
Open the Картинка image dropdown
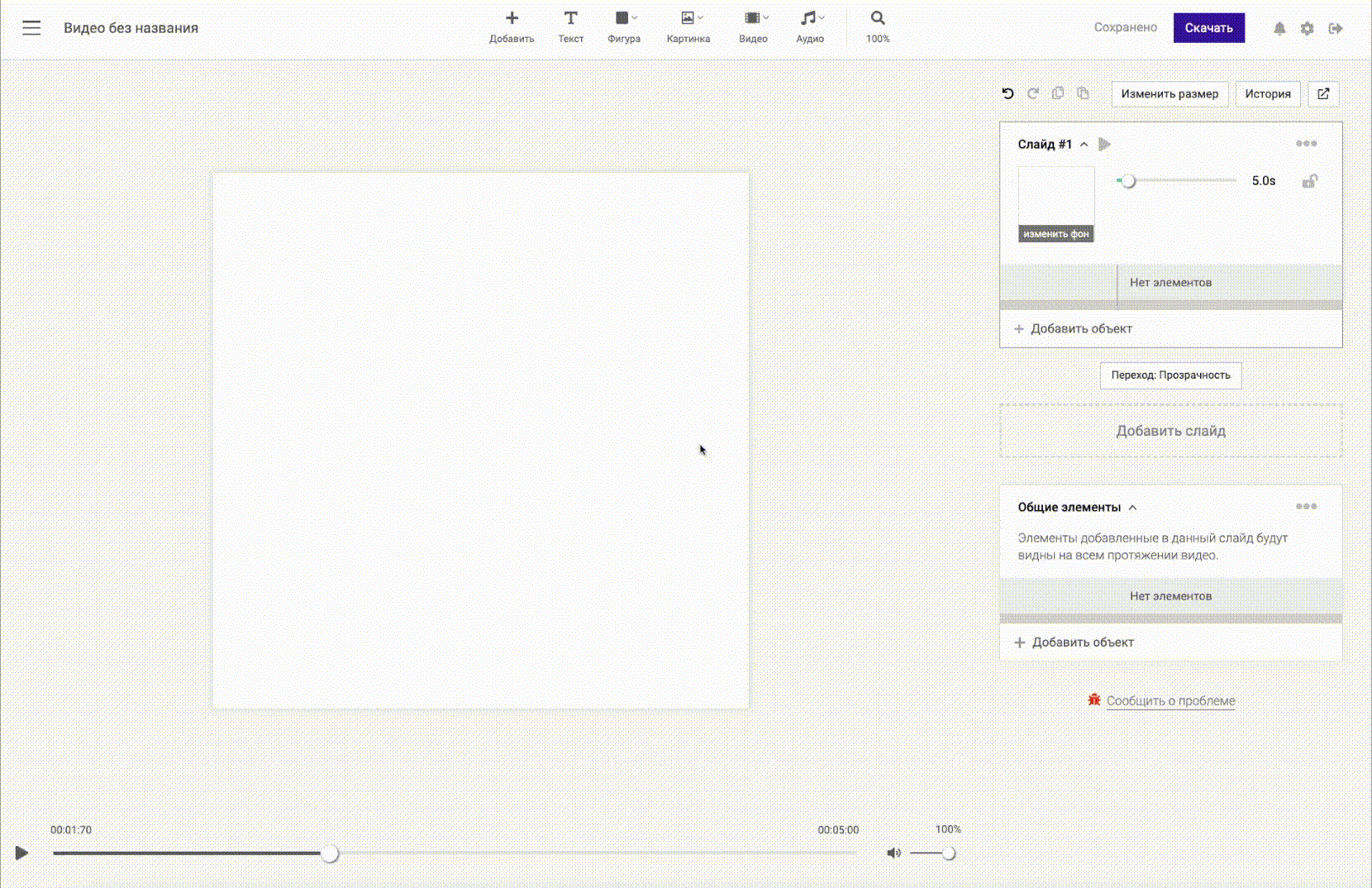(x=688, y=26)
